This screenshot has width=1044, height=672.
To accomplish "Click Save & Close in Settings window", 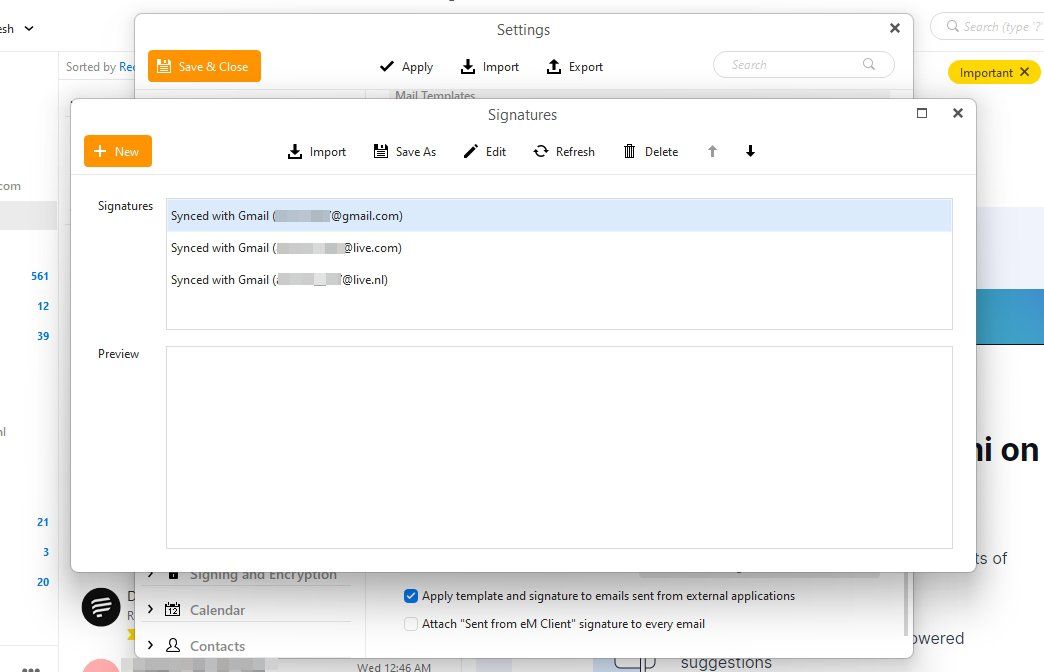I will pos(204,66).
